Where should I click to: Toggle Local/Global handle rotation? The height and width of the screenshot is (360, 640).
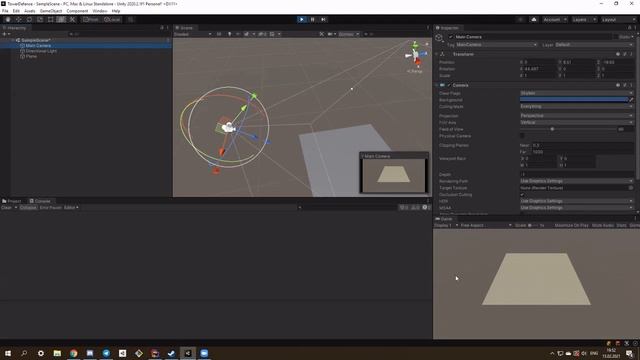[x=112, y=19]
